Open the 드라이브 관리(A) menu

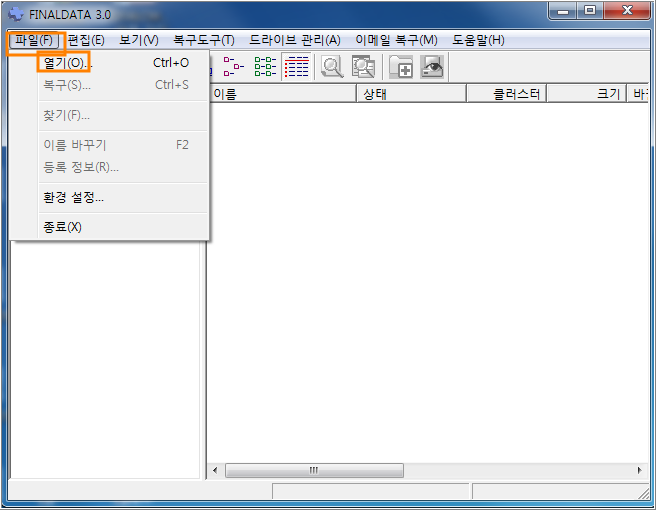(295, 41)
